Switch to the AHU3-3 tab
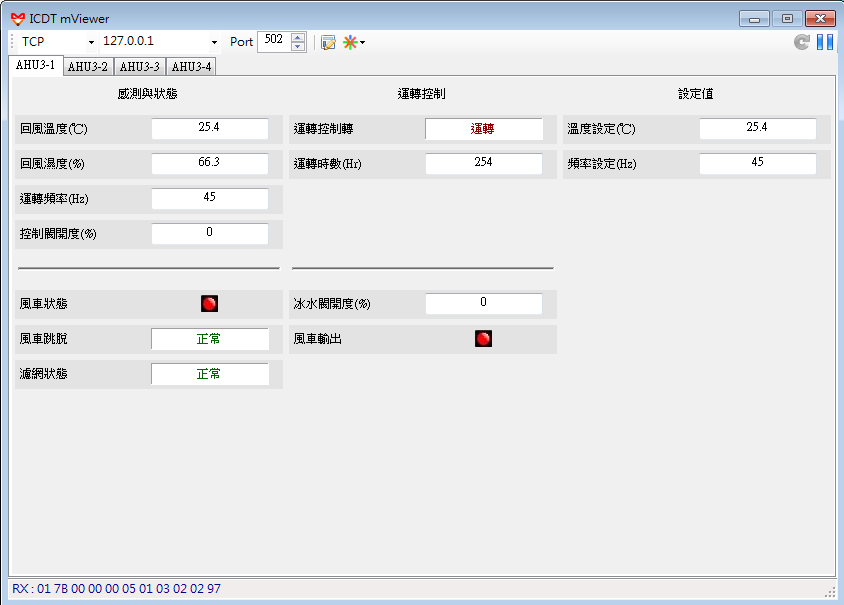This screenshot has height=605, width=844. (140, 67)
